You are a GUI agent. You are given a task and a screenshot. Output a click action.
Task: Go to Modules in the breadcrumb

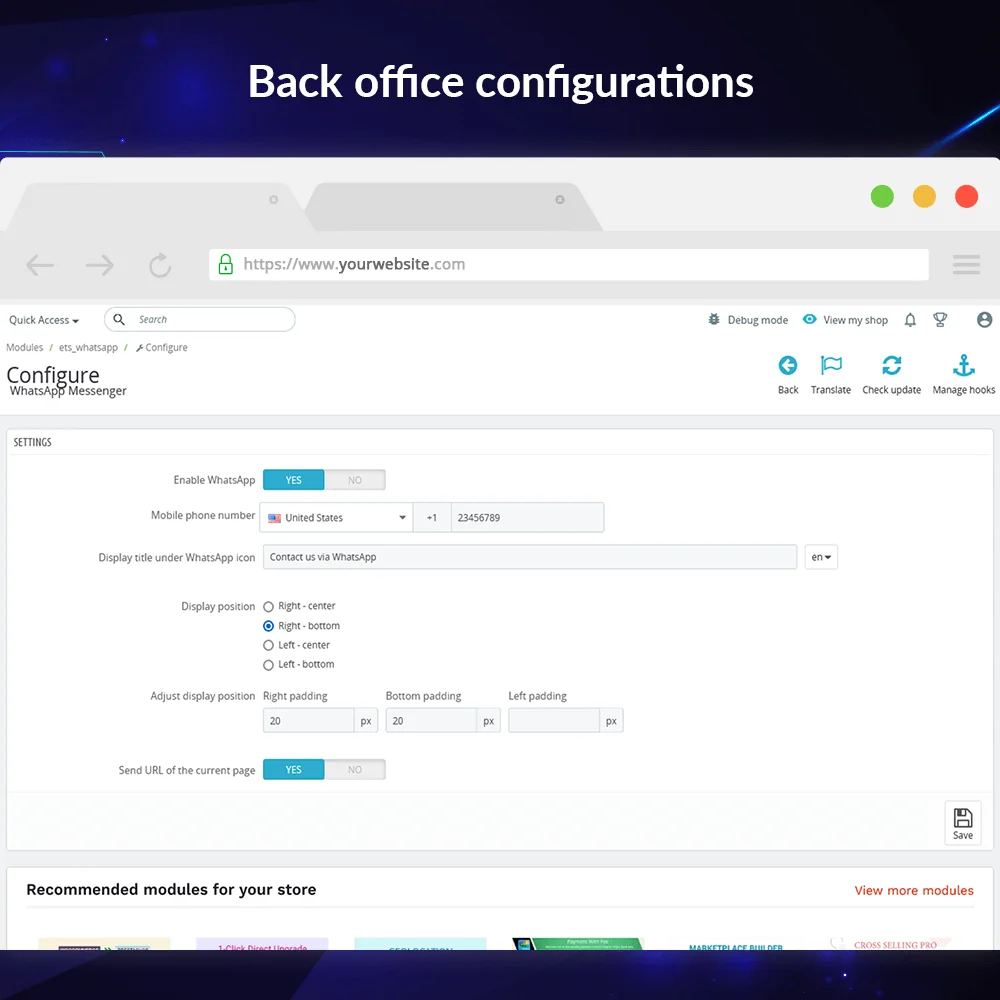click(25, 348)
